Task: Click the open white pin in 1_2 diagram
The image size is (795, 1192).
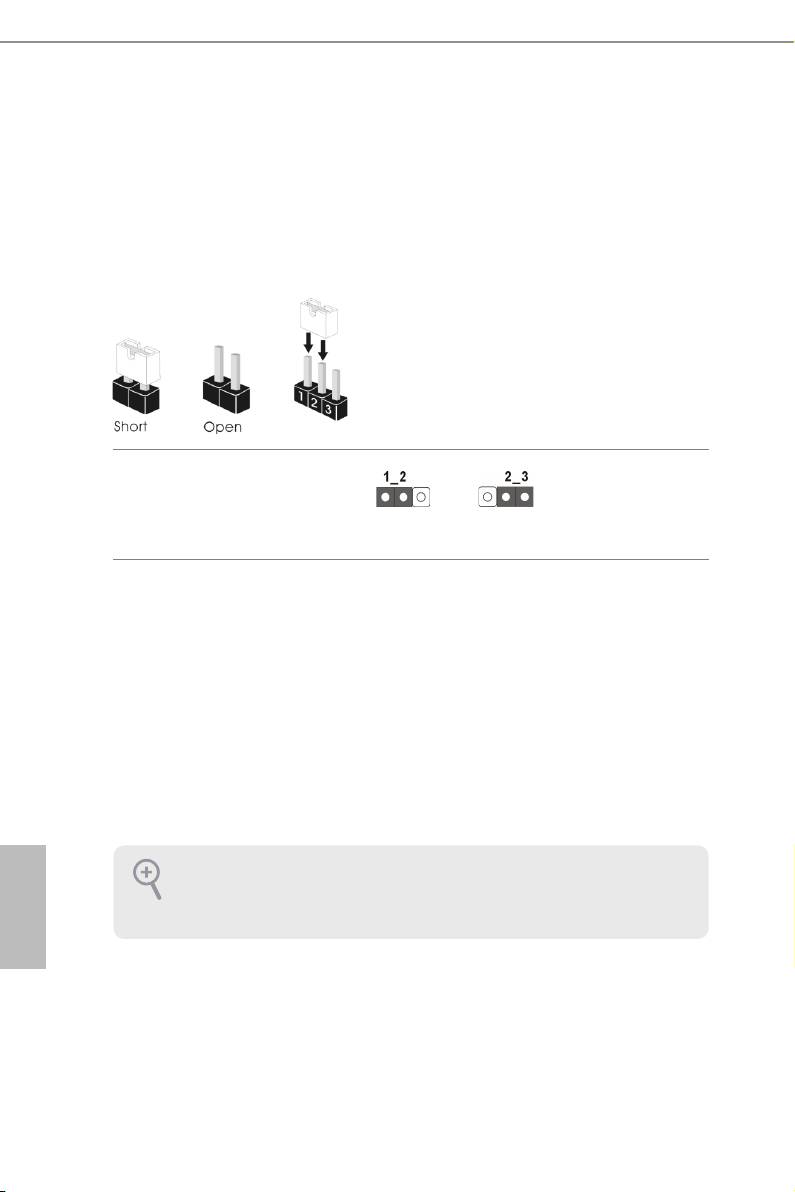Action: [x=422, y=497]
